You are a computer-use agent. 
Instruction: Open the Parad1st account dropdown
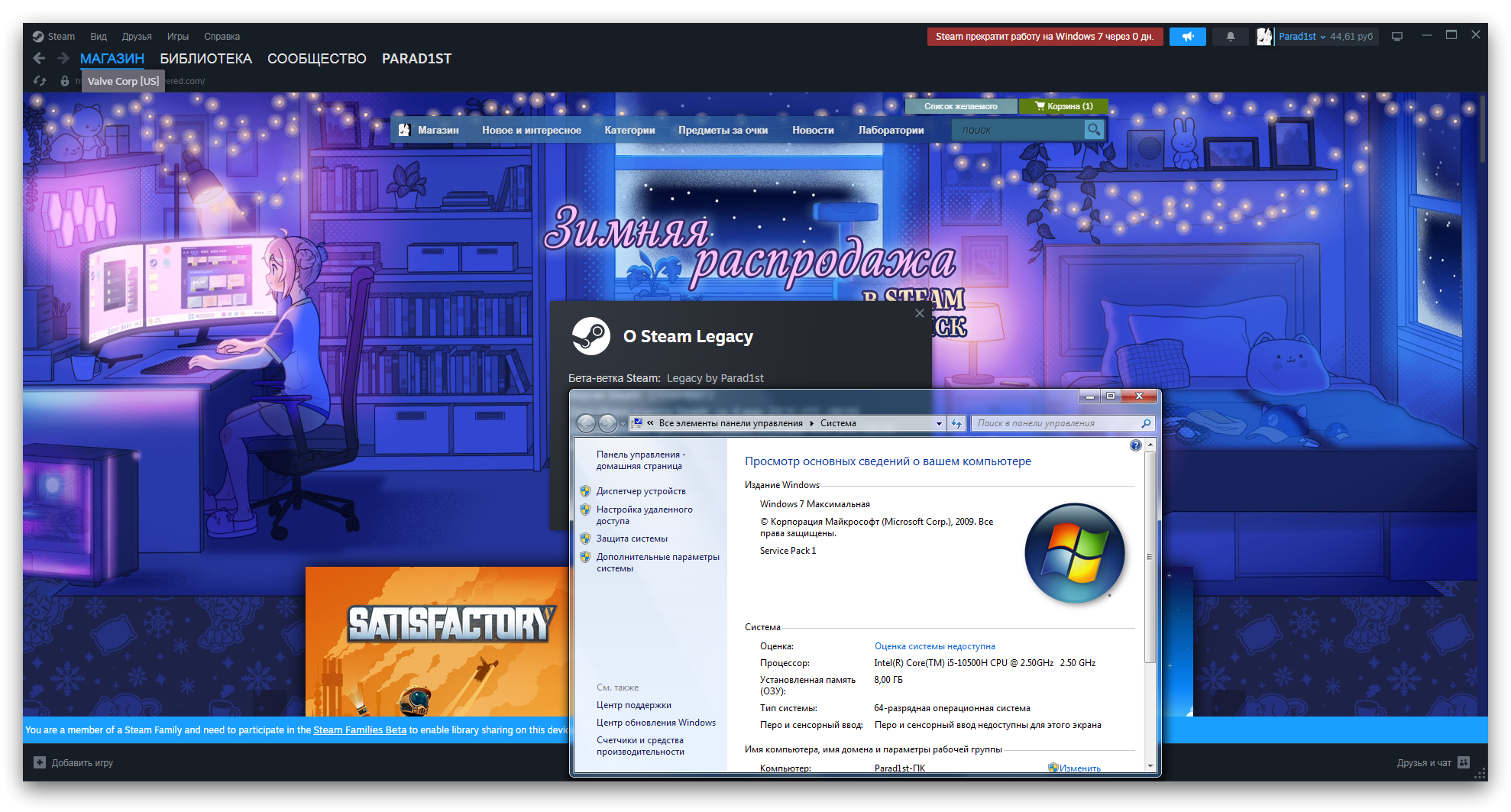coord(1299,36)
